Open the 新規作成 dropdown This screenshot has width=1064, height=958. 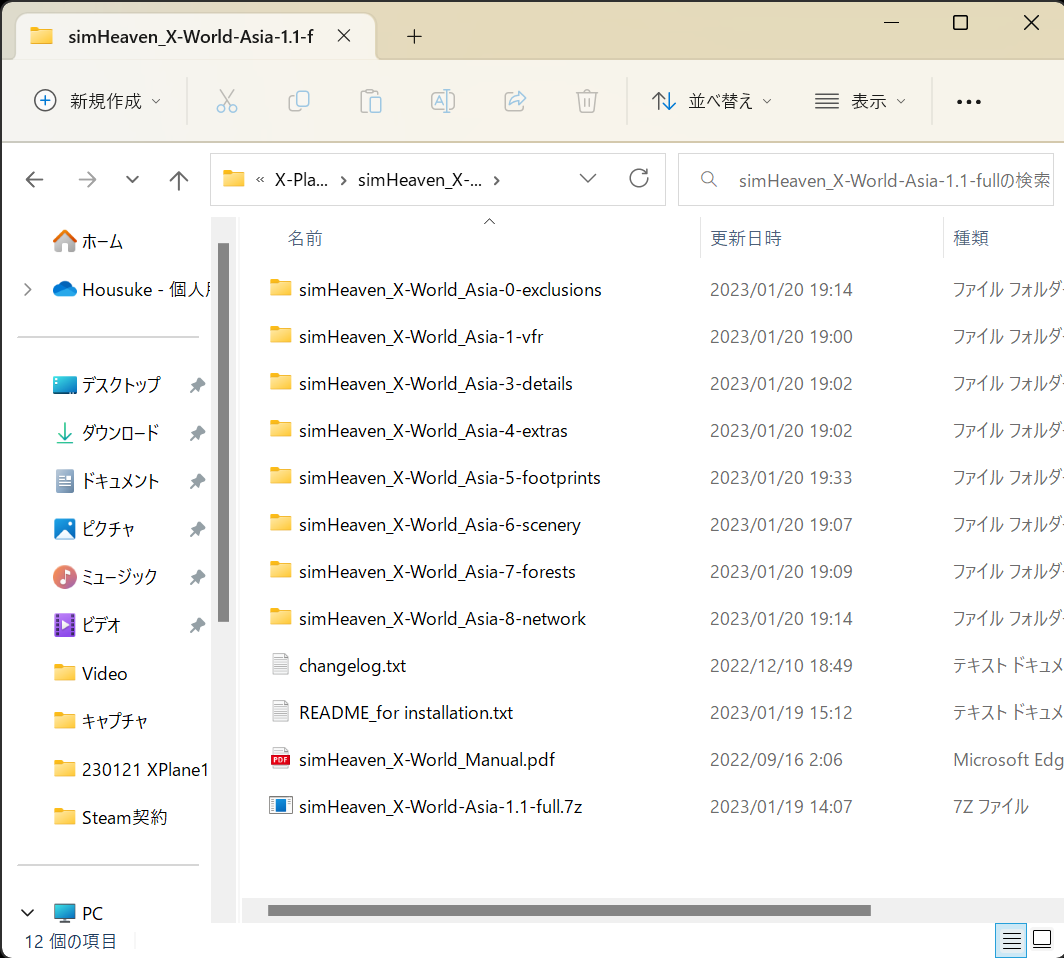(98, 101)
